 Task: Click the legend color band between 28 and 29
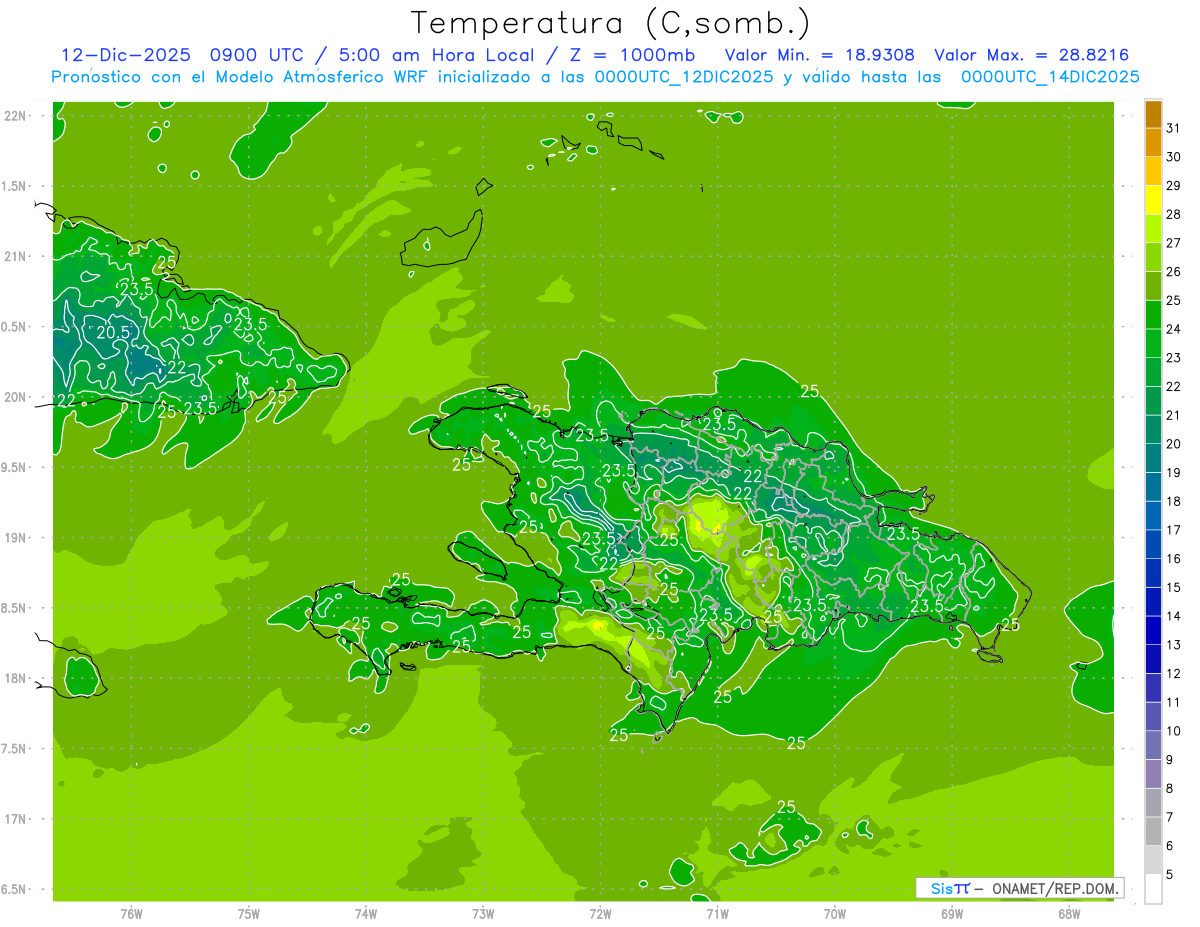[1153, 199]
